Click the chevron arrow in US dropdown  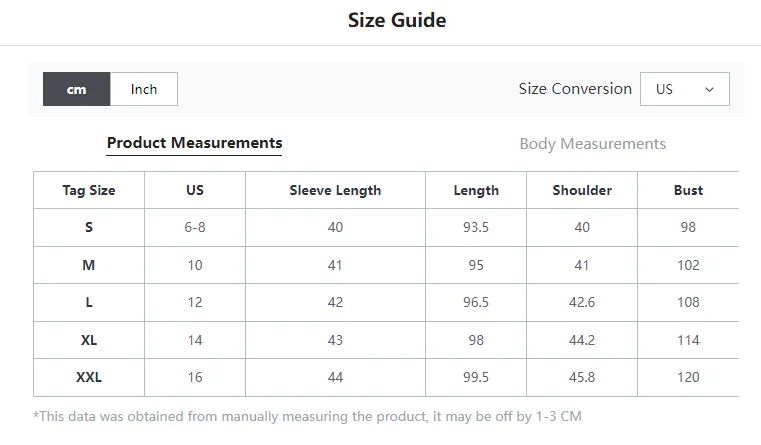[x=709, y=90]
